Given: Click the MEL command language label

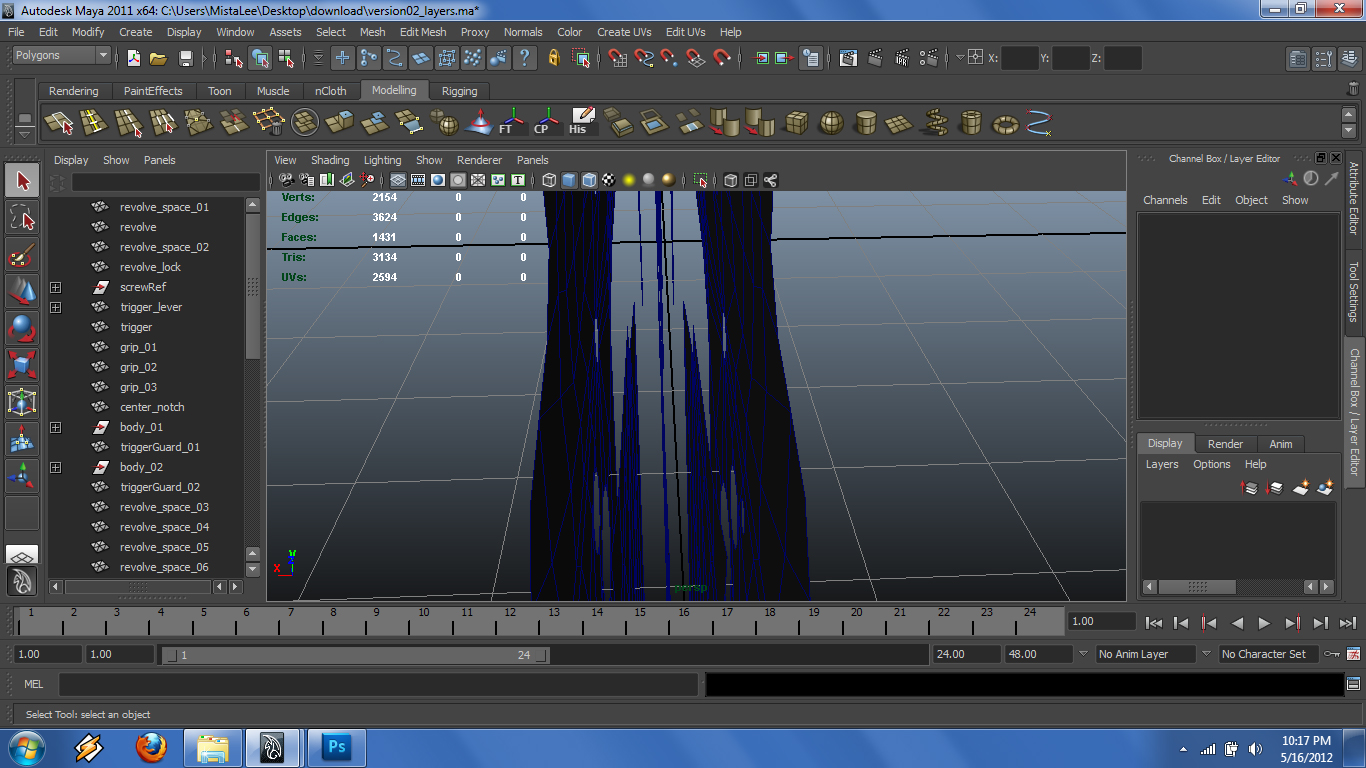Looking at the screenshot, I should tap(33, 685).
